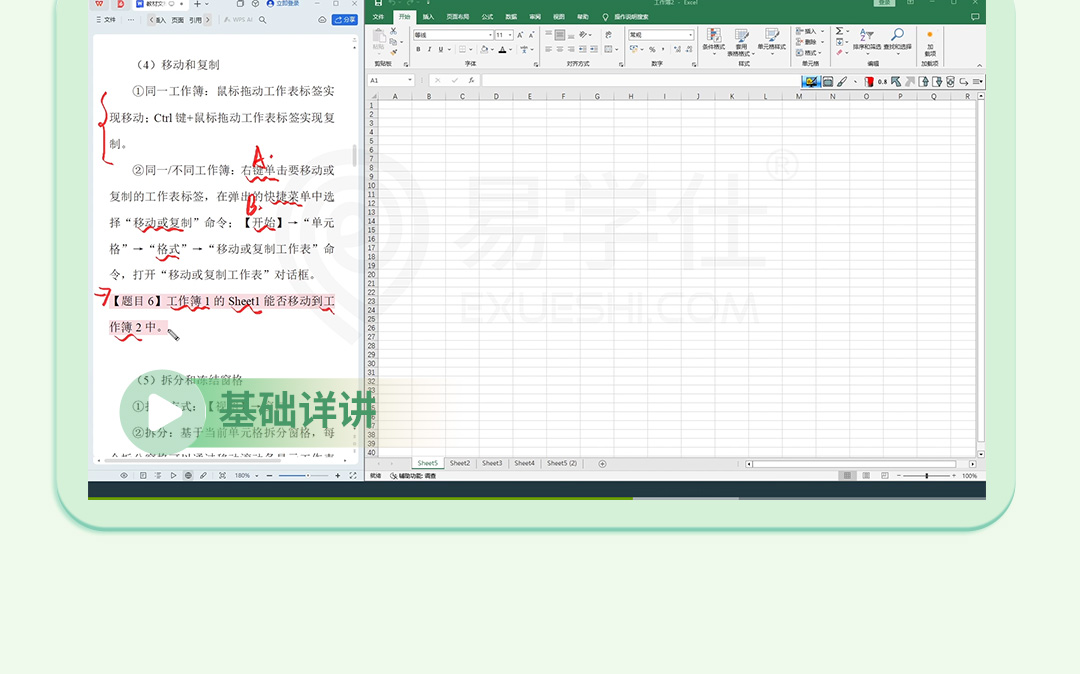Select the Sheet2 worksheet tab
The width and height of the screenshot is (1080, 674).
(459, 463)
